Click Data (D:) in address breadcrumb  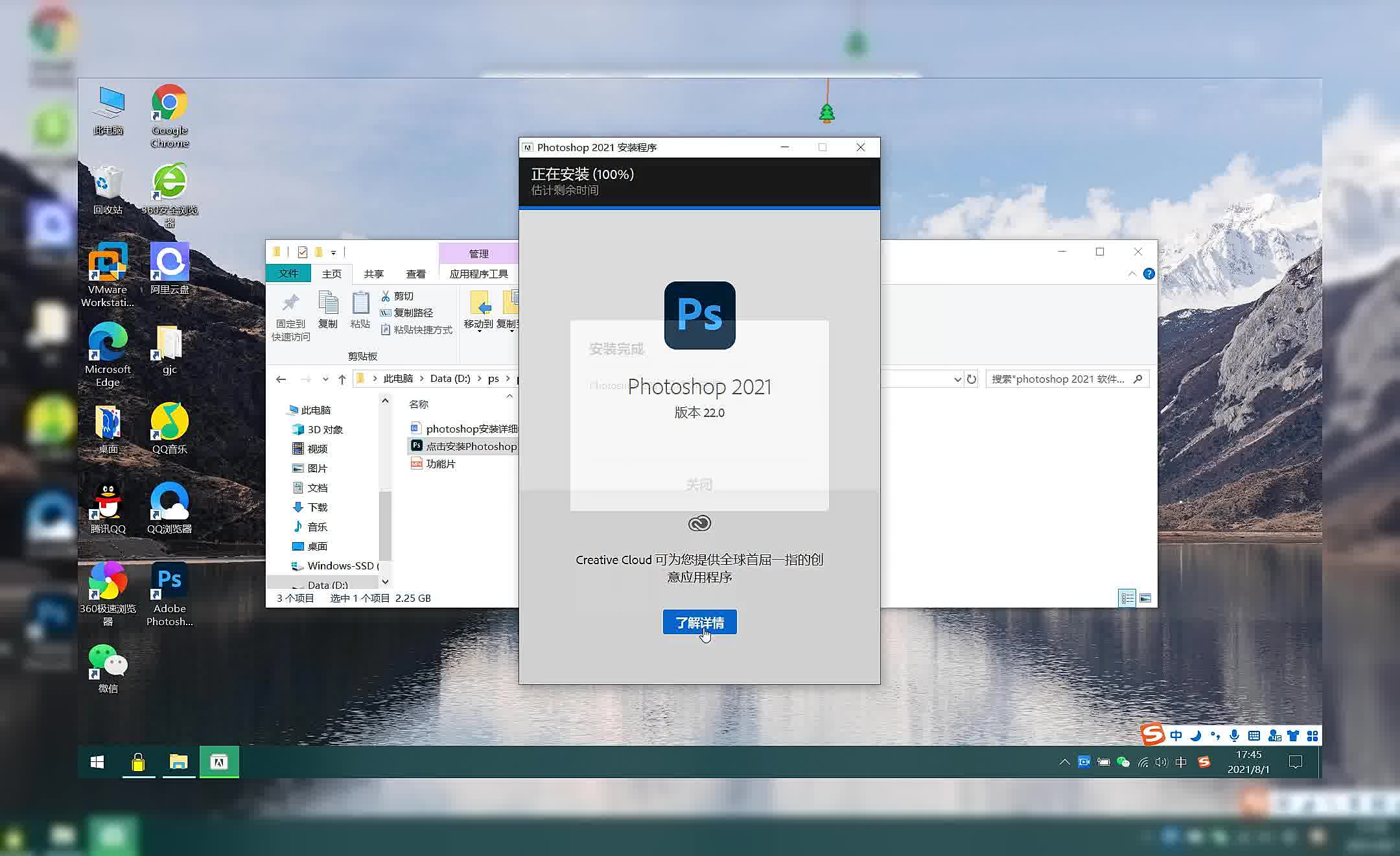(x=450, y=379)
